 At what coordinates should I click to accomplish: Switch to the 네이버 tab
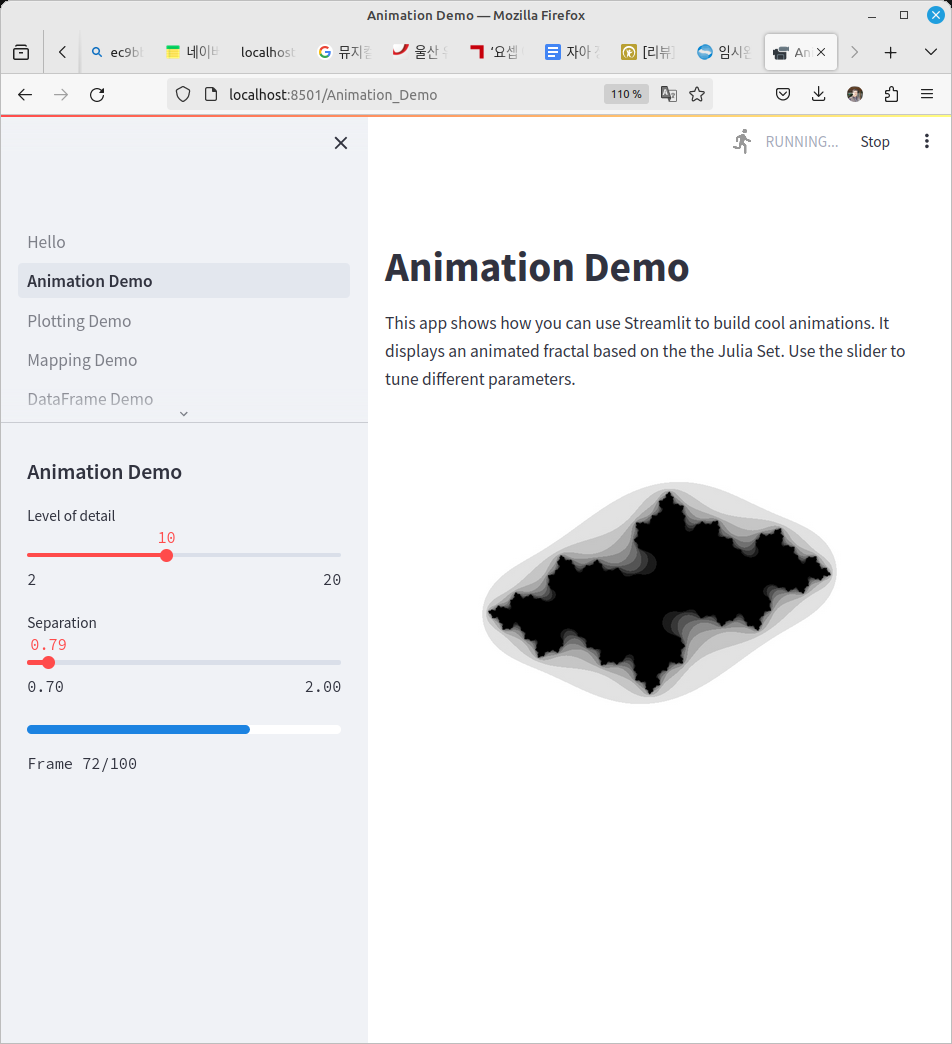[192, 52]
